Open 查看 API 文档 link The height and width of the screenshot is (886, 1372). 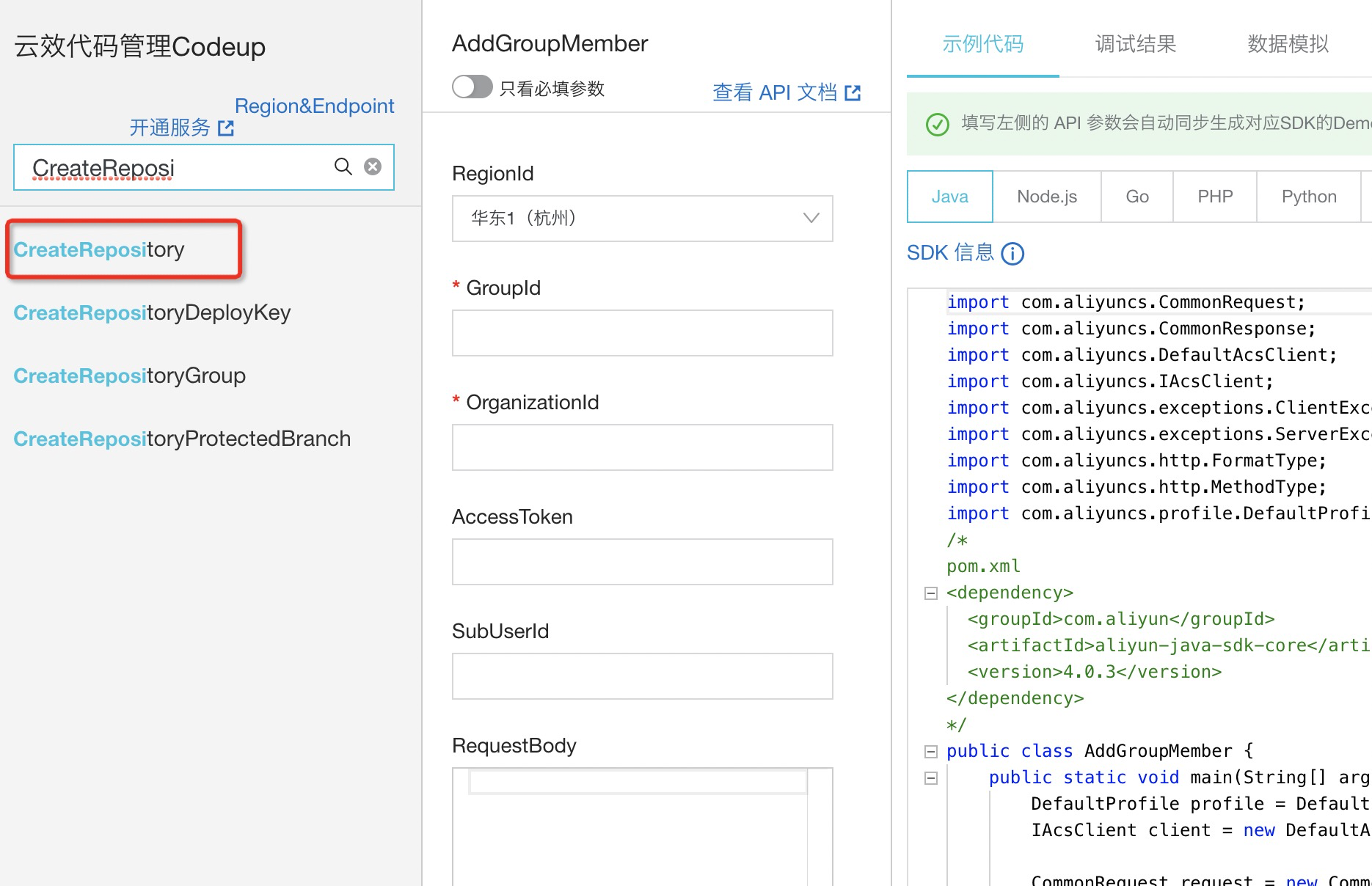787,92
